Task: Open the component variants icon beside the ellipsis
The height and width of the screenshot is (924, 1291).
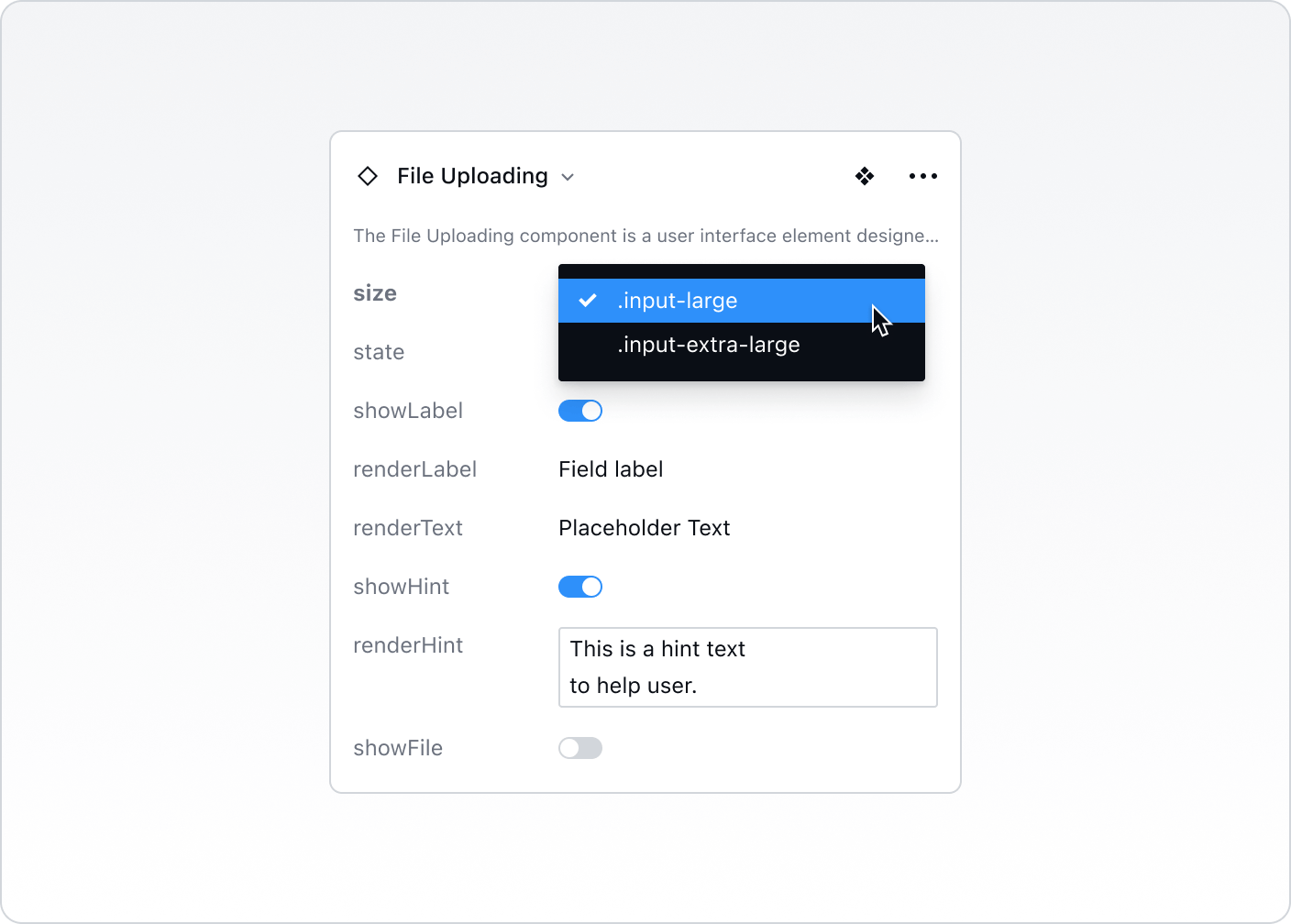Action: pyautogui.click(x=865, y=176)
